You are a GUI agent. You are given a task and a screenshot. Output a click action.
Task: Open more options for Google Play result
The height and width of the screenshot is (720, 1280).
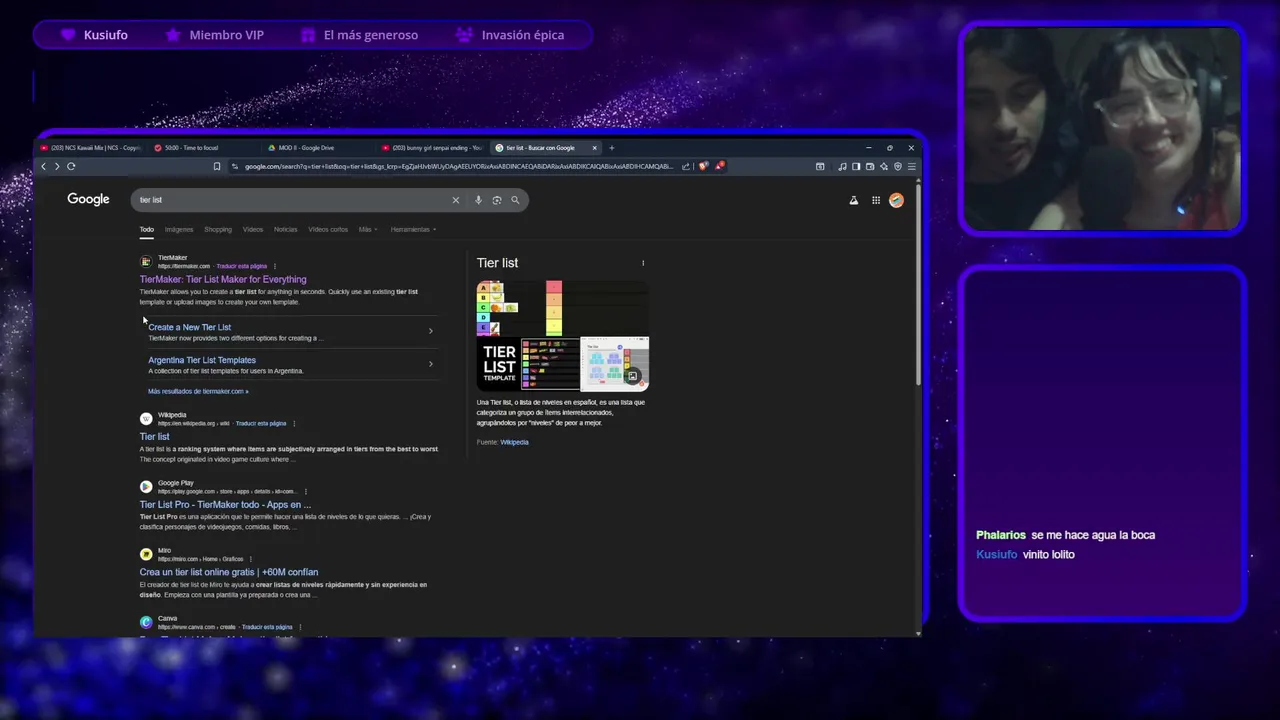[x=306, y=491]
